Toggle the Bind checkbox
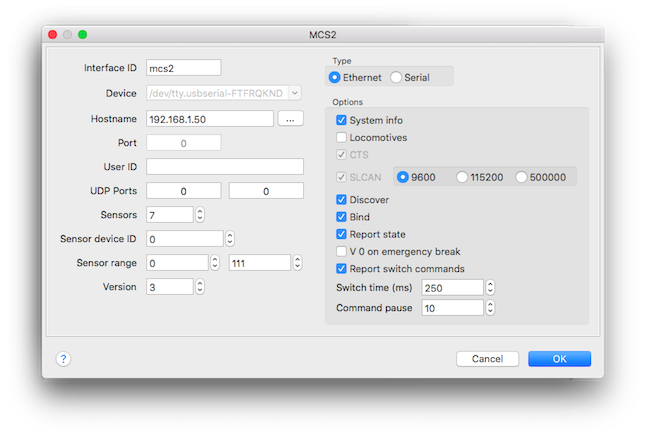Image resolution: width=646 pixels, height=438 pixels. (x=342, y=216)
